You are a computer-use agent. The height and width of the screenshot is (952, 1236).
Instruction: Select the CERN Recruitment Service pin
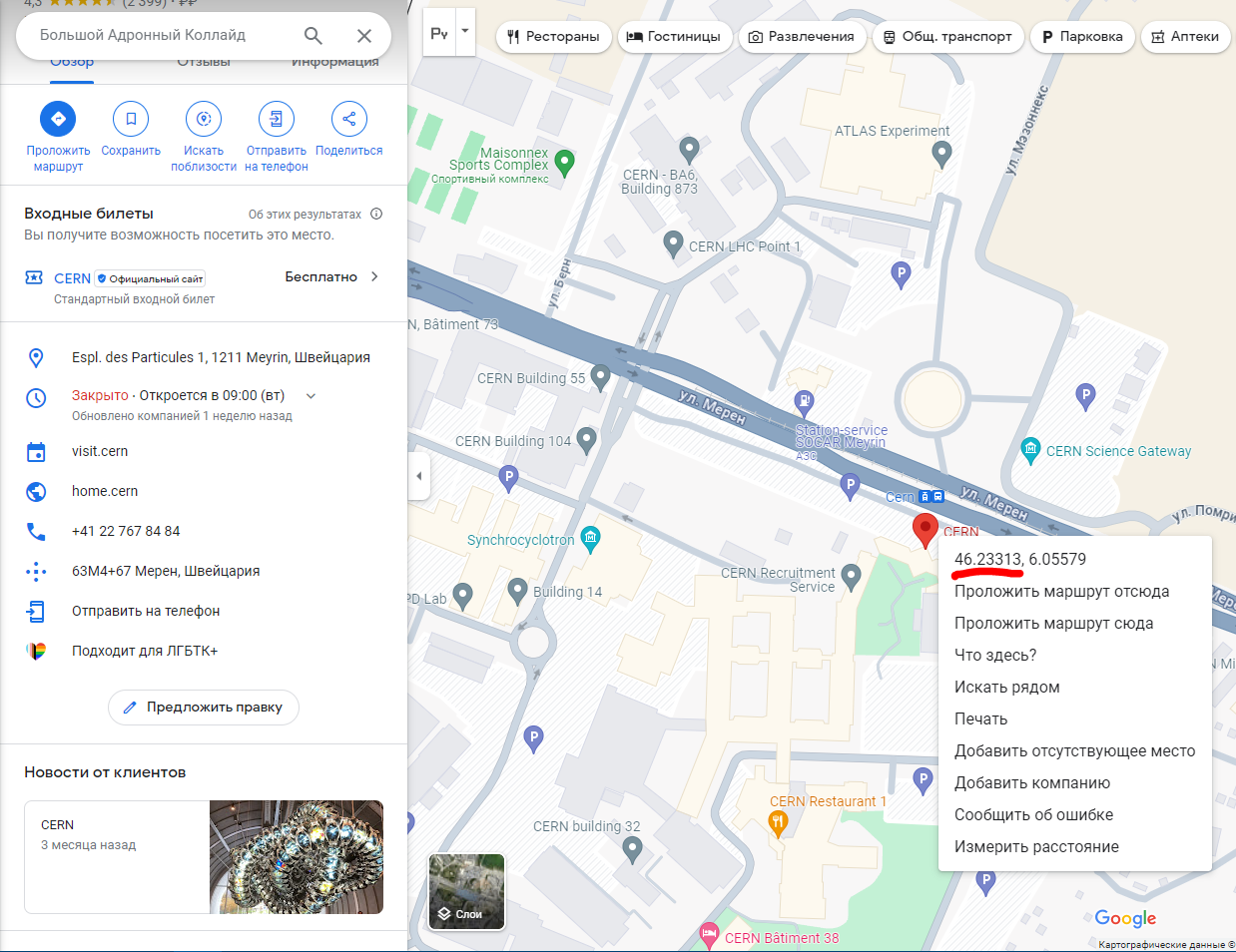click(x=851, y=576)
